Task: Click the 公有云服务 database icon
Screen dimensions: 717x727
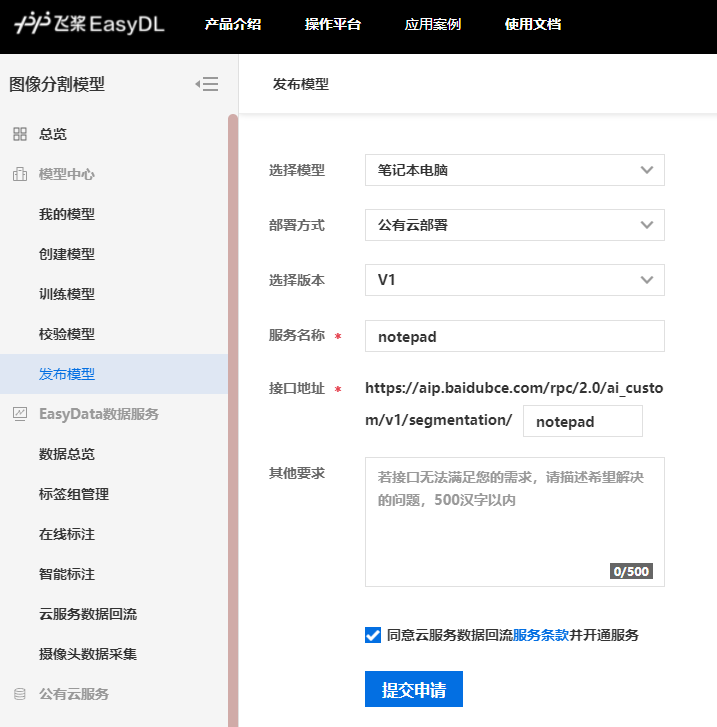Action: click(20, 694)
